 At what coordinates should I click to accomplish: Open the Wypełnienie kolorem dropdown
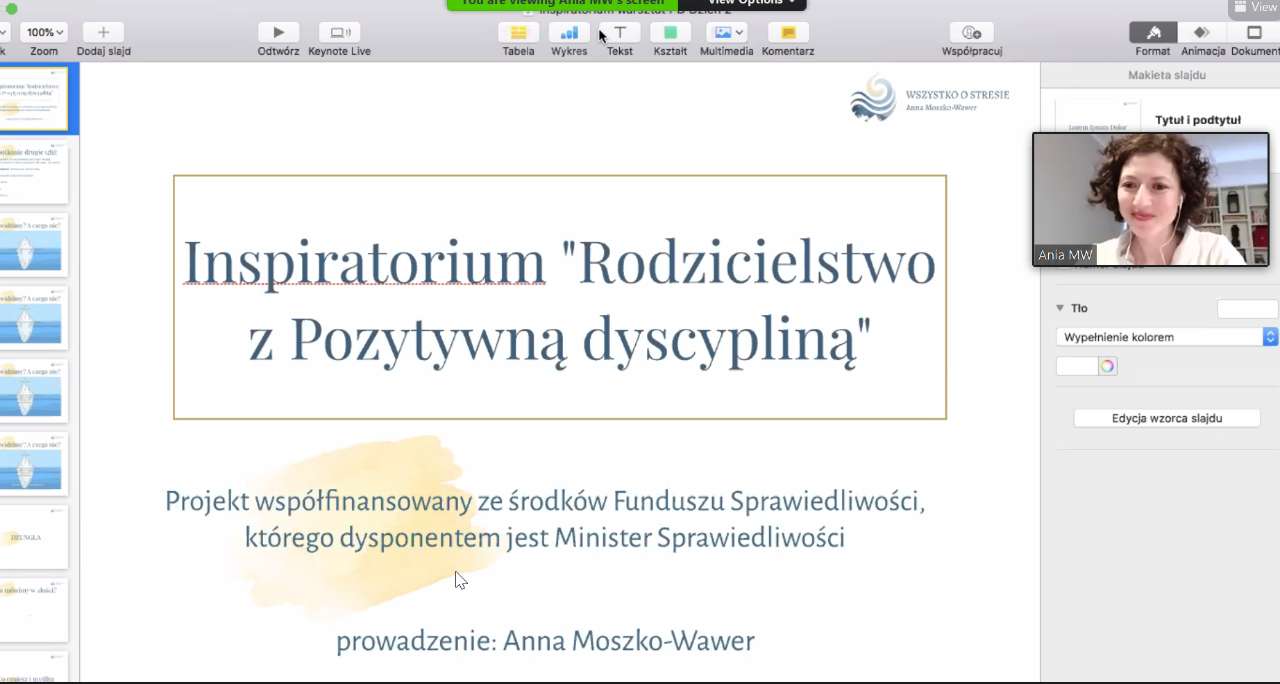click(x=1166, y=337)
